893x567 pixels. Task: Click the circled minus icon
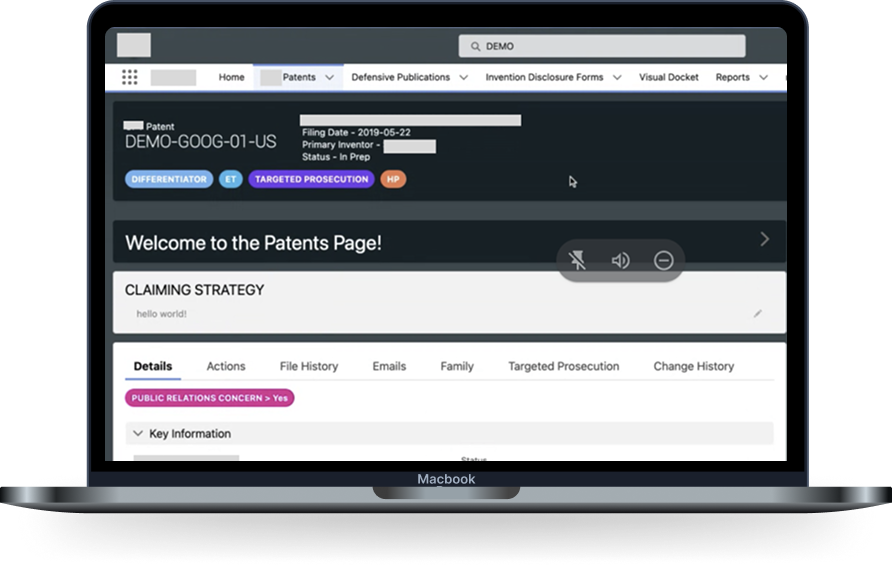click(x=663, y=260)
